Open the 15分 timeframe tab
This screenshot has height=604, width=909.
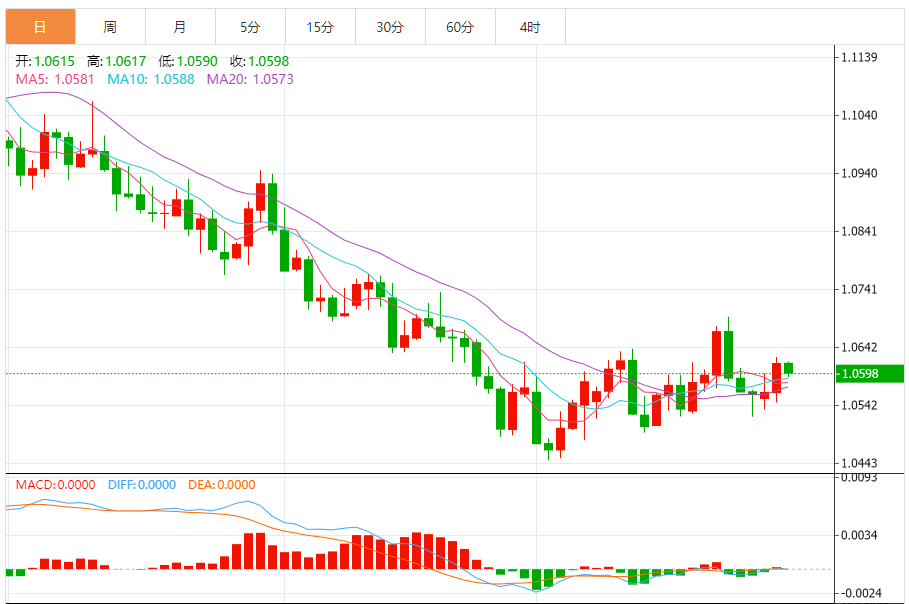pyautogui.click(x=320, y=27)
